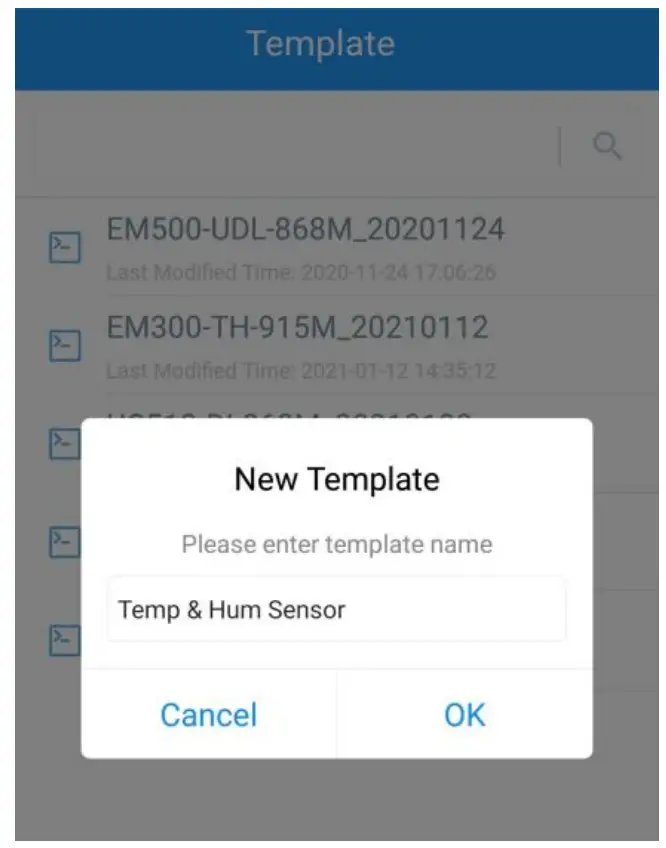Screen dimensions: 666x848
Task: Click the 2021-01-12 14:35:12 modified time line
Action: coord(301,371)
